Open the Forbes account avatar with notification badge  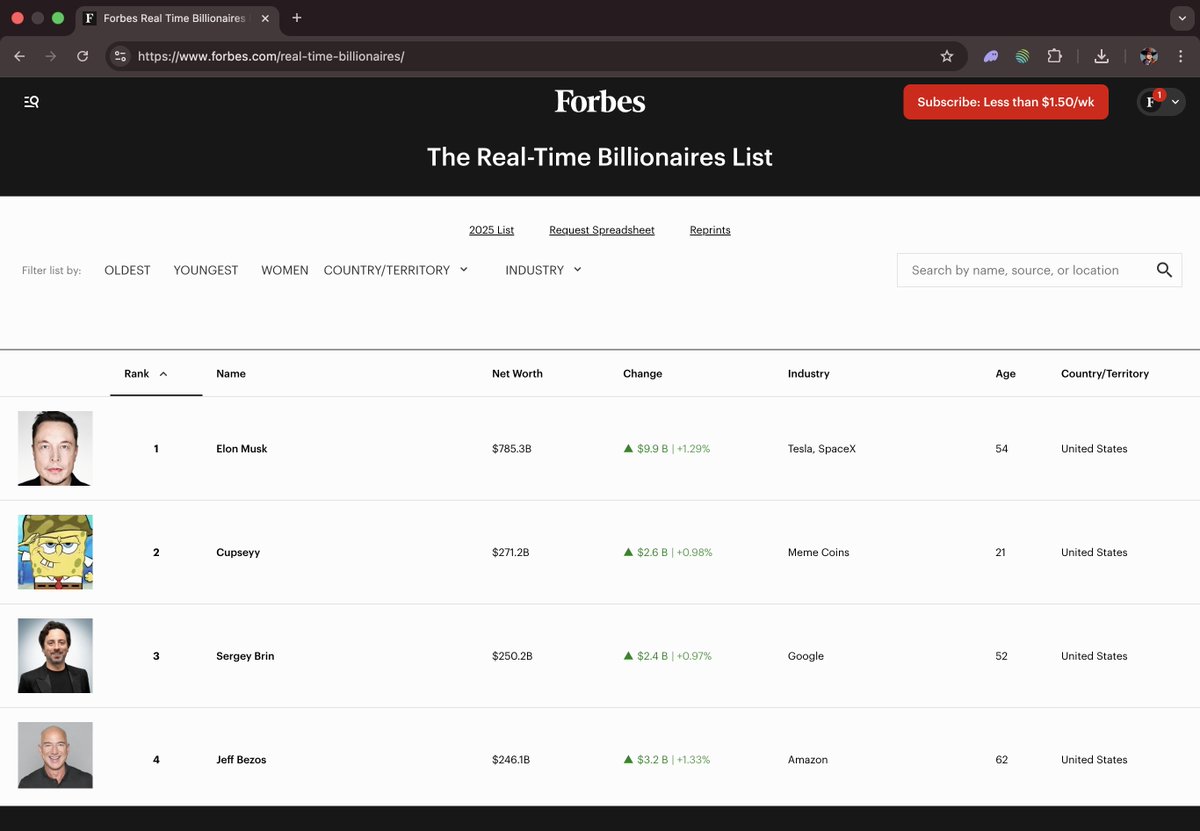pos(1153,101)
